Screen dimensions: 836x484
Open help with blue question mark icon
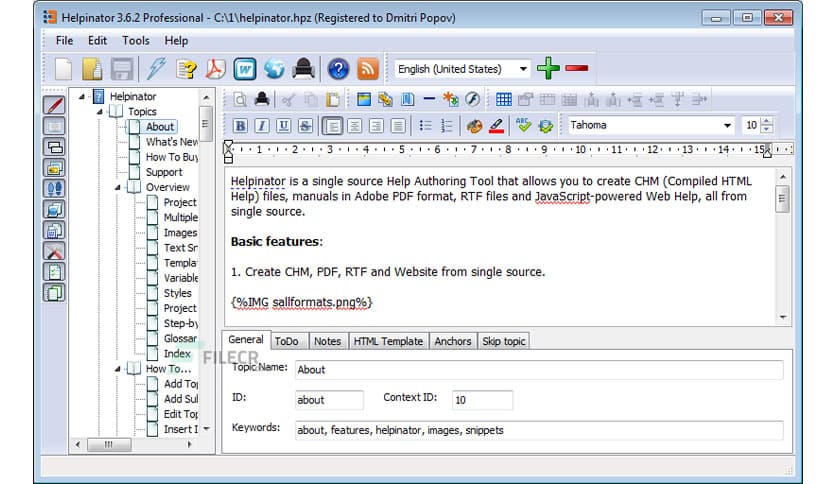point(339,69)
